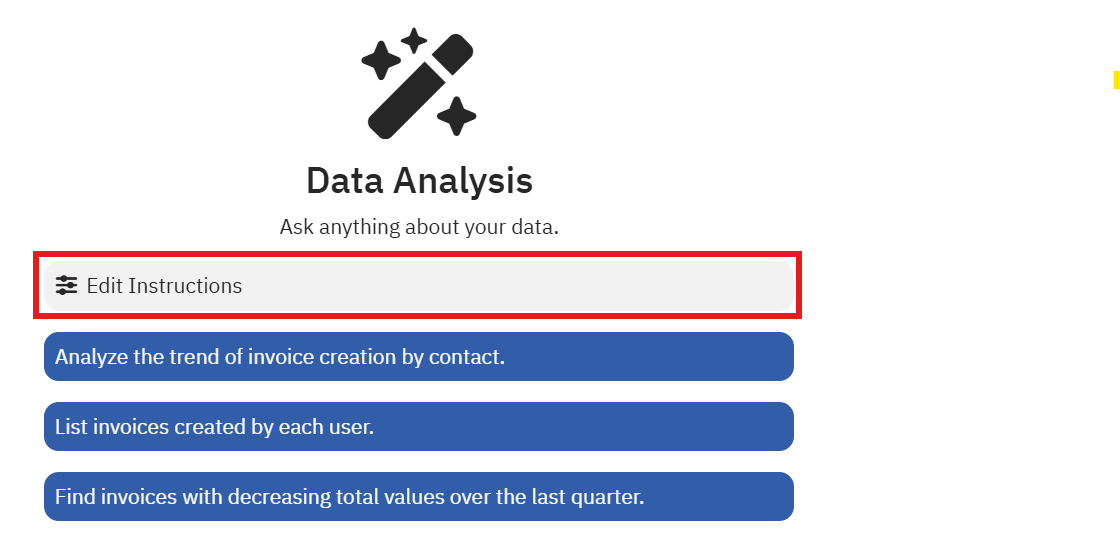Click the yellow marker on the black panel

coord(1116,80)
